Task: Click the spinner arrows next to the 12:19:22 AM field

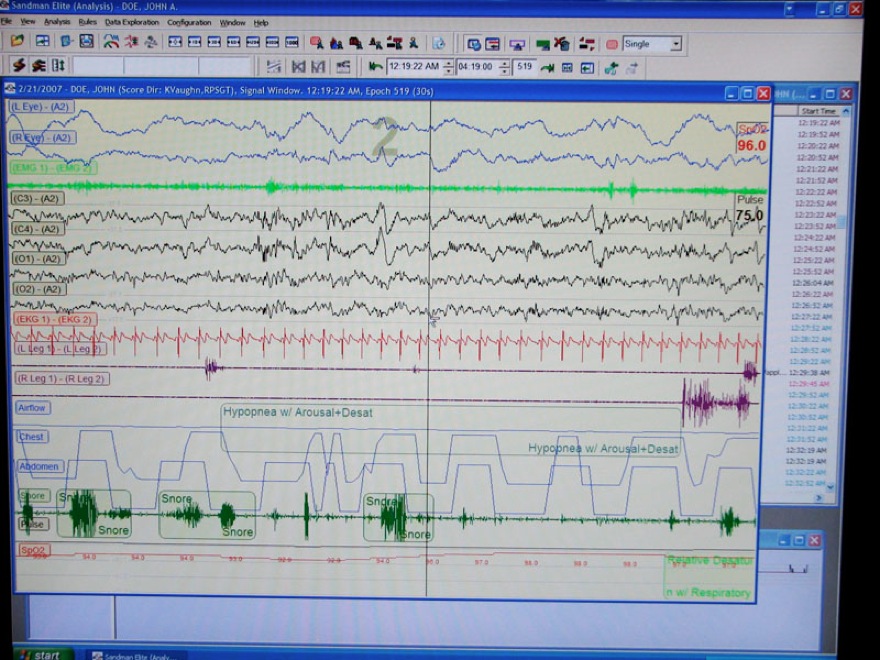Action: 448,67
